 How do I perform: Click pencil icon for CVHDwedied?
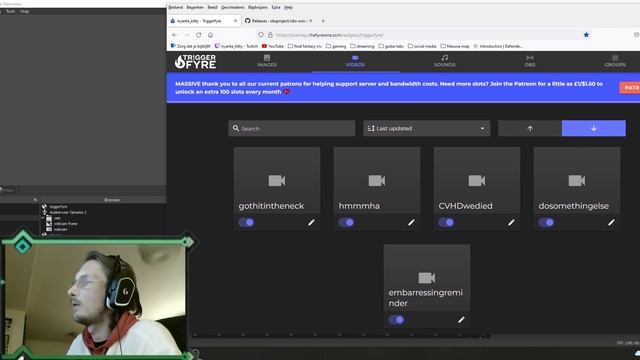[511, 222]
